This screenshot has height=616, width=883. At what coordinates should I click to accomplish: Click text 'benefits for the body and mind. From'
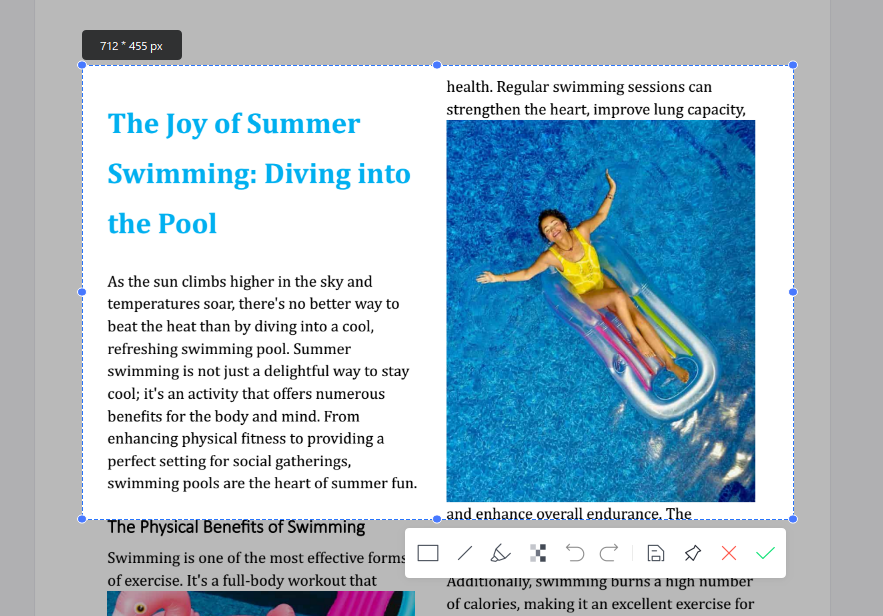click(x=233, y=417)
